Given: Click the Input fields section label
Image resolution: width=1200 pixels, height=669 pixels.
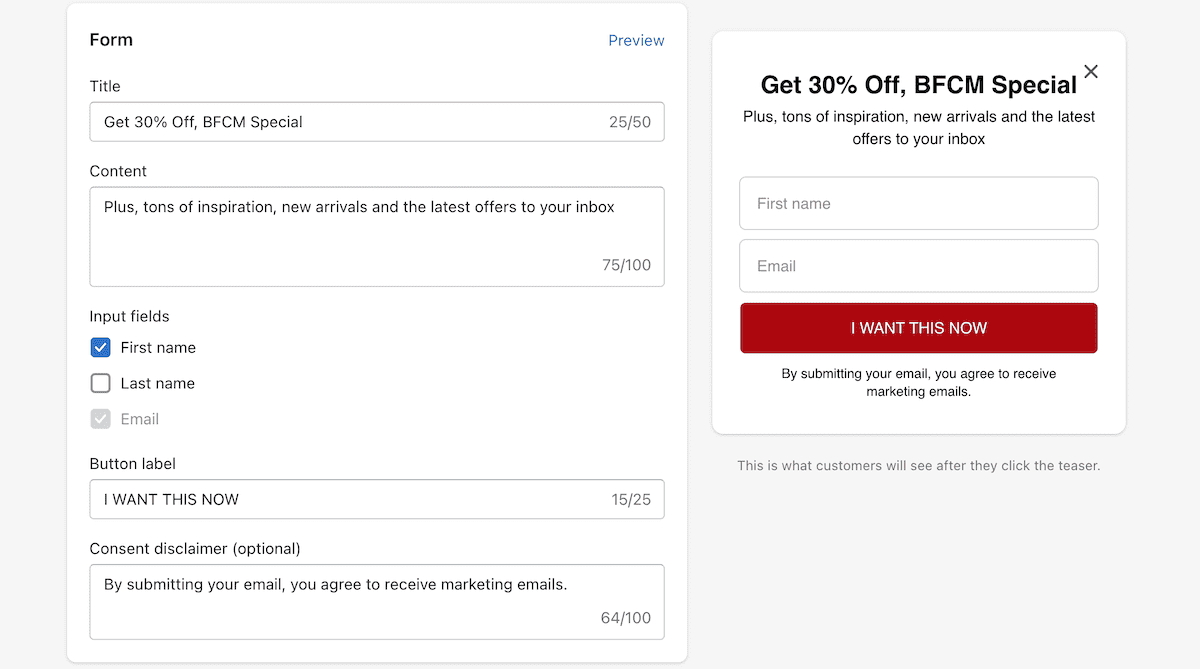Looking at the screenshot, I should pos(129,316).
